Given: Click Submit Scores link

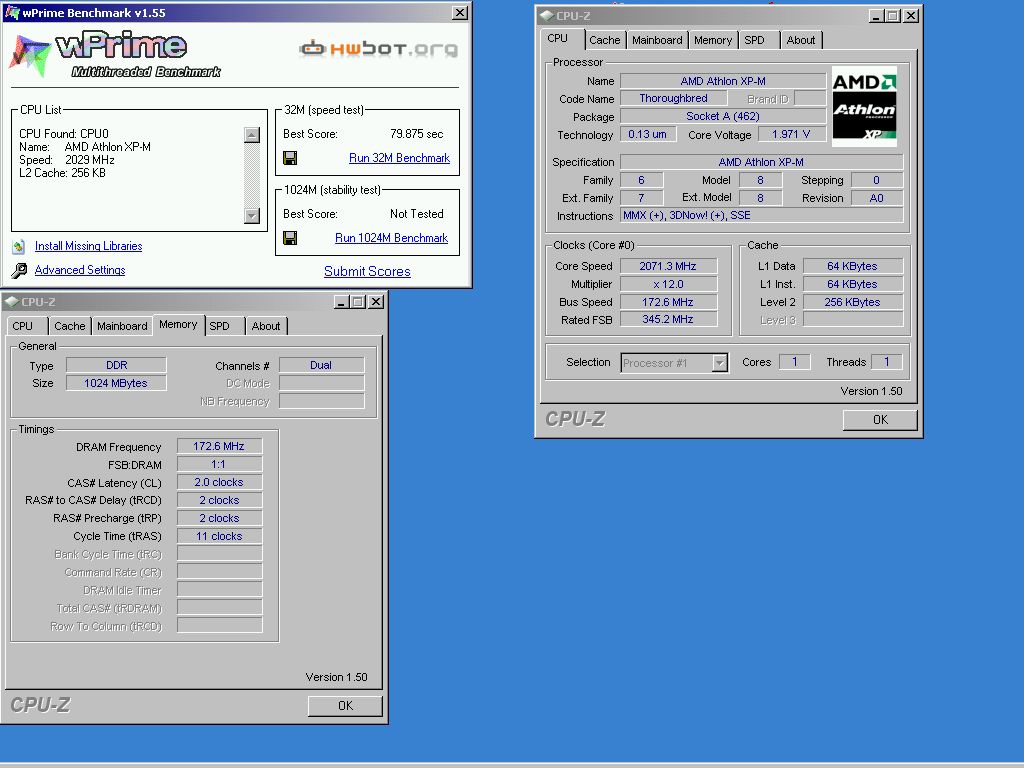Looking at the screenshot, I should pos(367,272).
